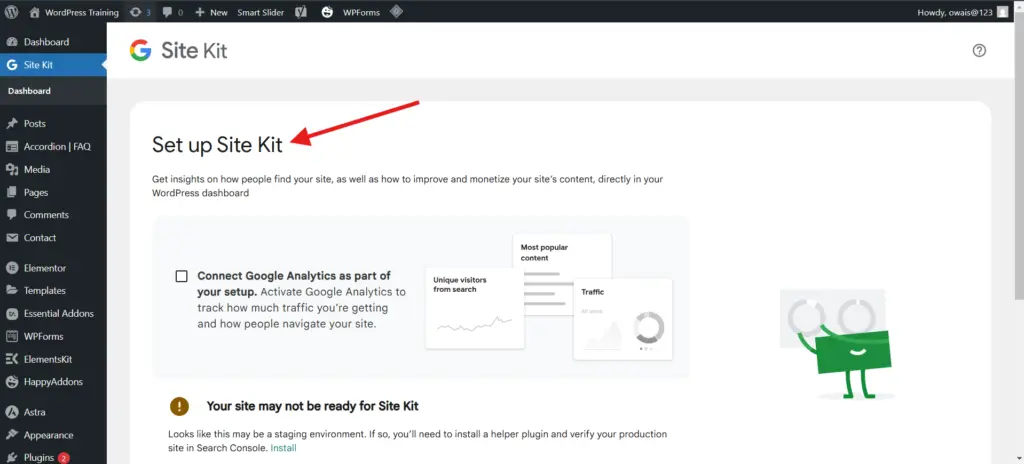Click the Install helper plugin link

click(283, 448)
